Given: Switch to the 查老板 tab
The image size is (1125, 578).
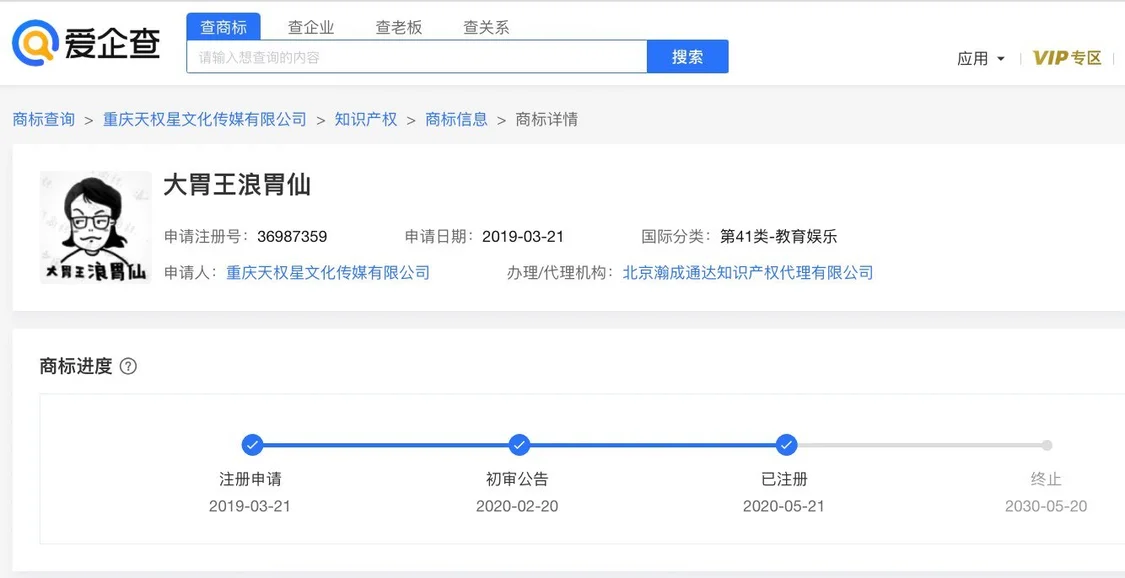Looking at the screenshot, I should pyautogui.click(x=399, y=27).
